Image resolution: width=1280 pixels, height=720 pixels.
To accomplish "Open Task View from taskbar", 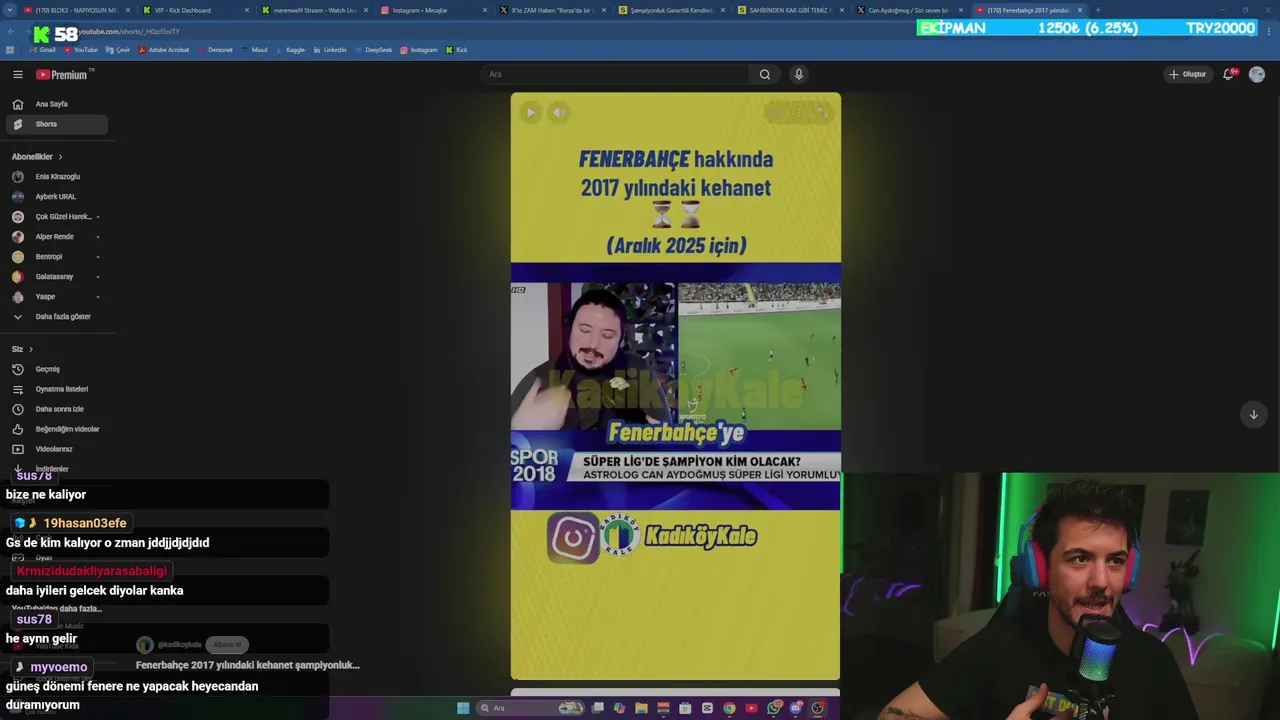I will pyautogui.click(x=598, y=708).
